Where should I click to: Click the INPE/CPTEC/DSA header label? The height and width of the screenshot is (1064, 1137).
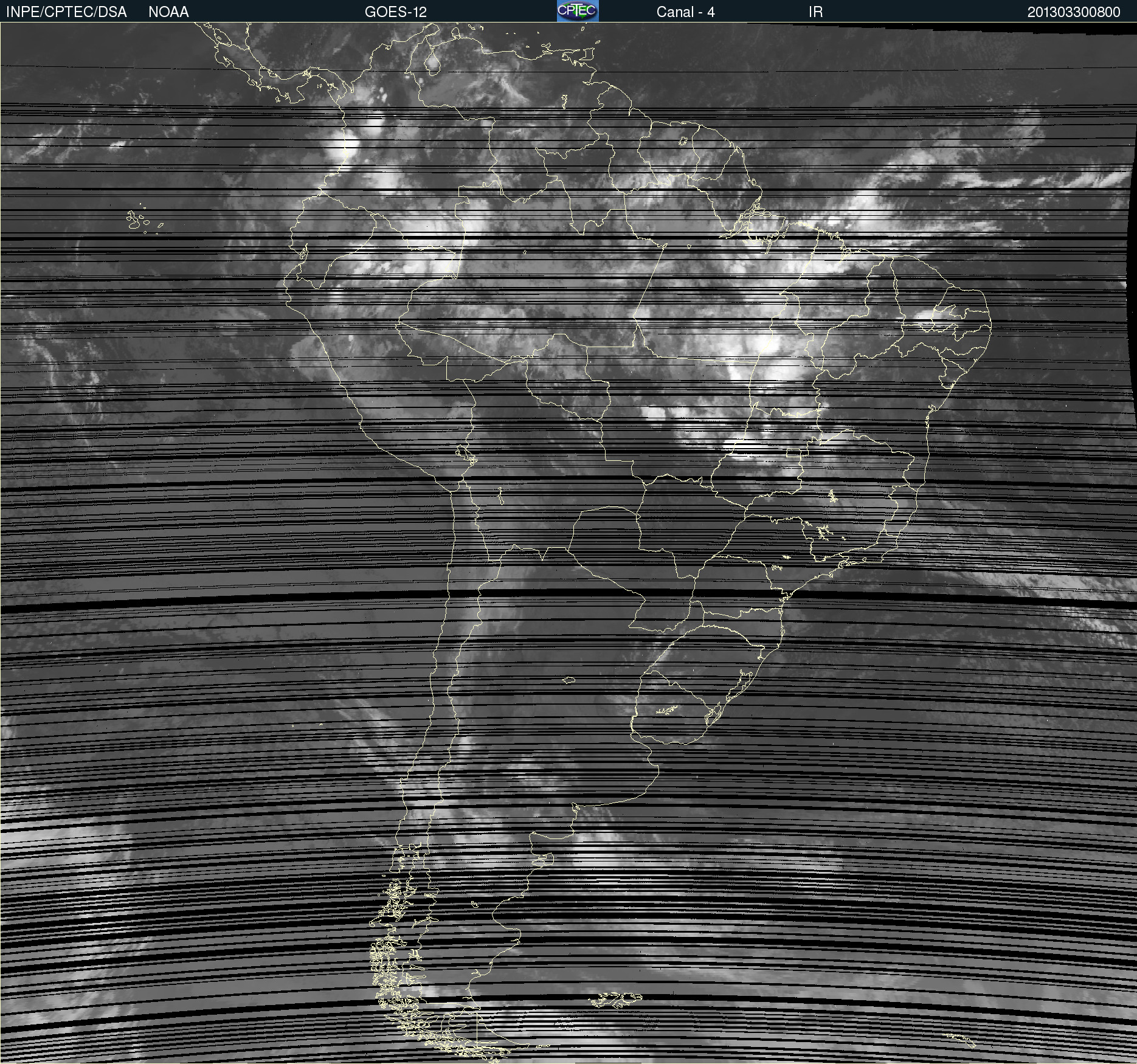66,12
